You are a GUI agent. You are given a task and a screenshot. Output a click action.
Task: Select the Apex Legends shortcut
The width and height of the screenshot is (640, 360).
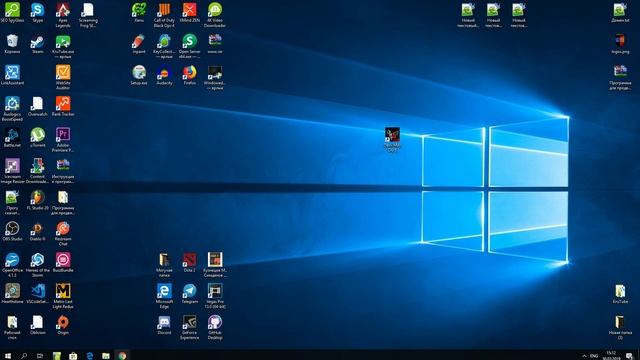[63, 15]
